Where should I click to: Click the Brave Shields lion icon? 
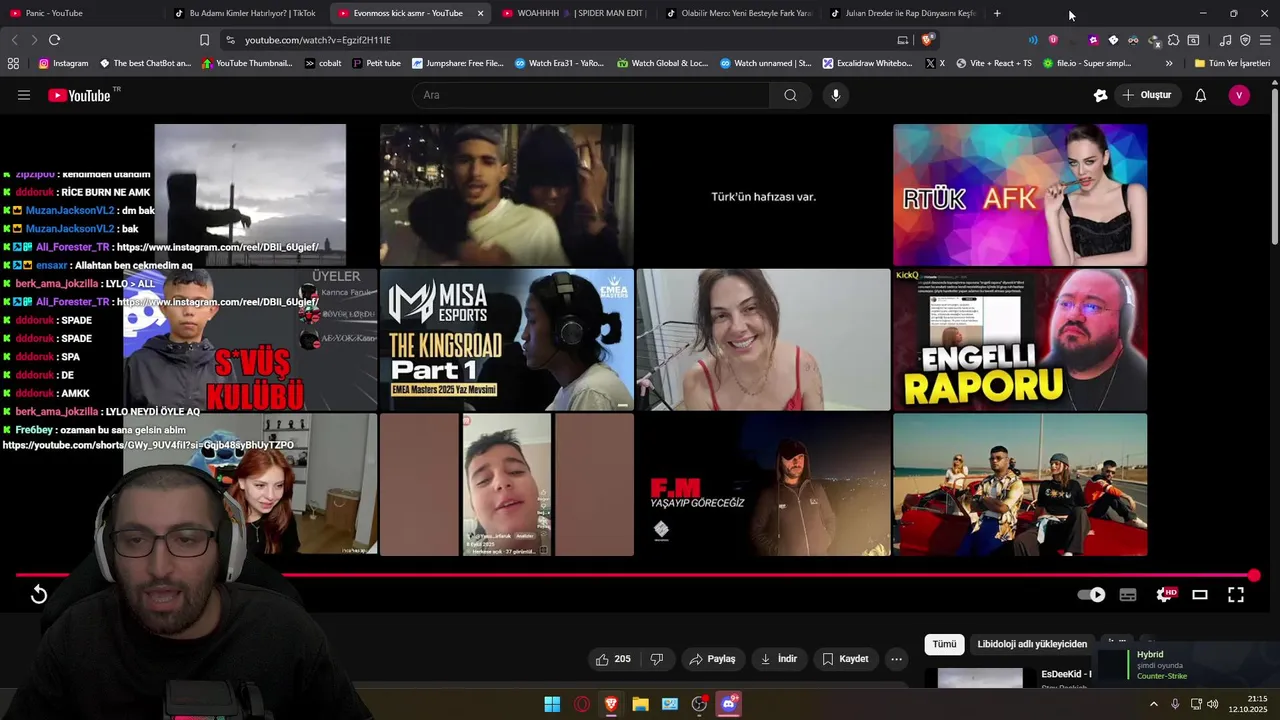tap(928, 40)
